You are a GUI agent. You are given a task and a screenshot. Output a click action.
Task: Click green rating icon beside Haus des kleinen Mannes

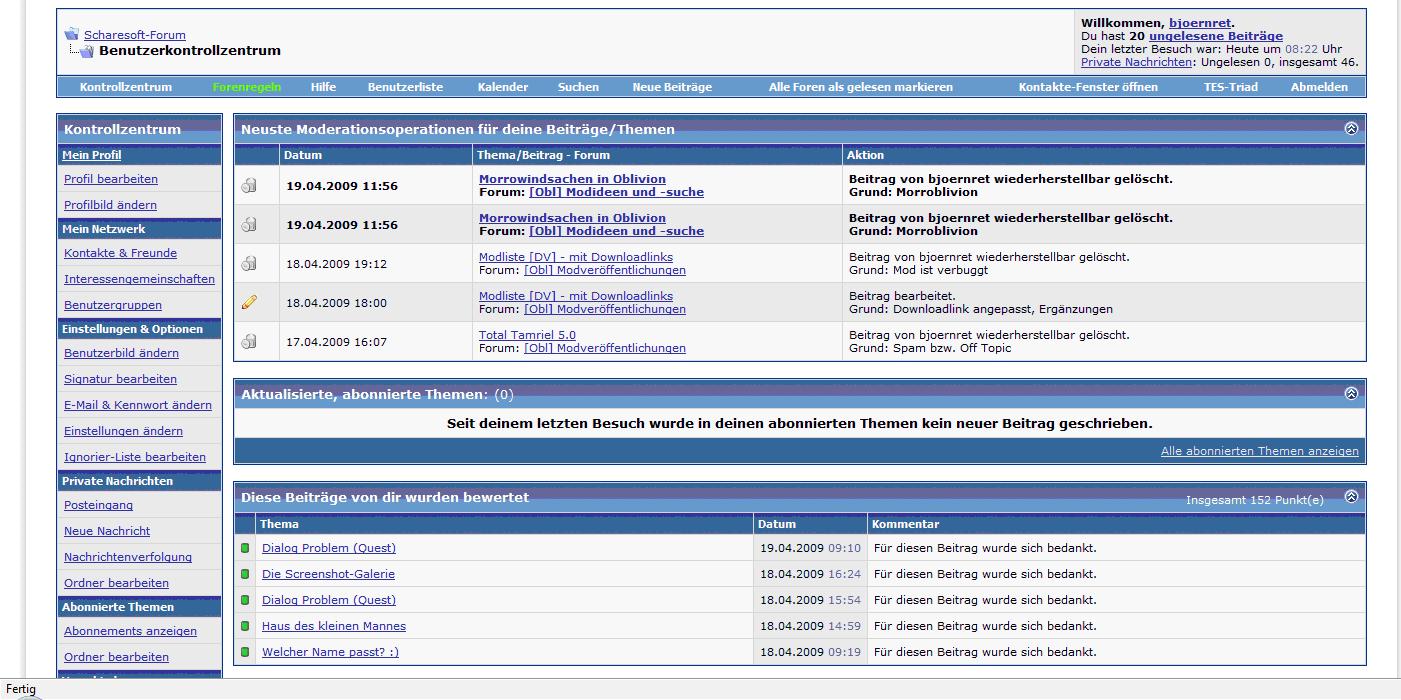coord(245,626)
